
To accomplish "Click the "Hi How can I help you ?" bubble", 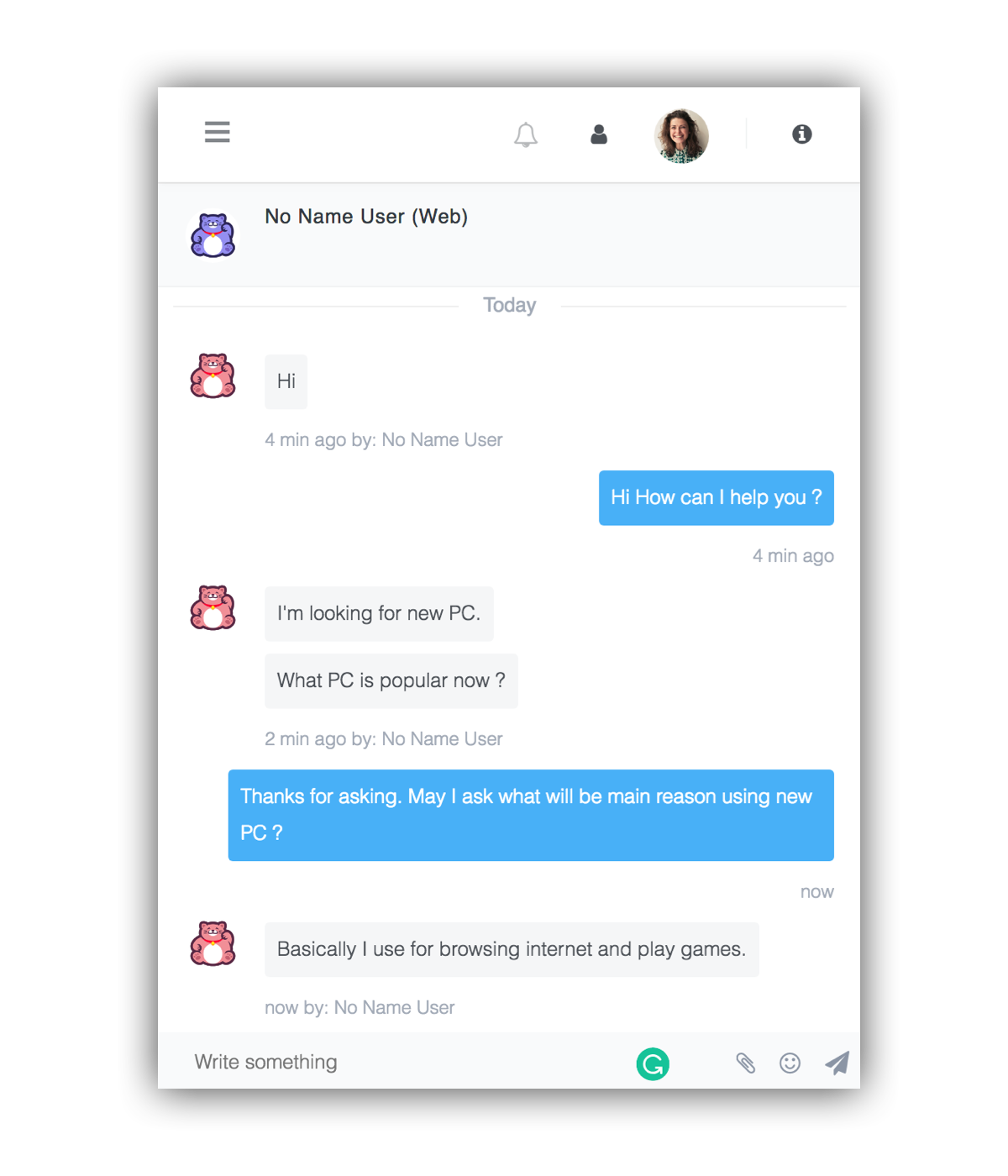I will coord(717,497).
